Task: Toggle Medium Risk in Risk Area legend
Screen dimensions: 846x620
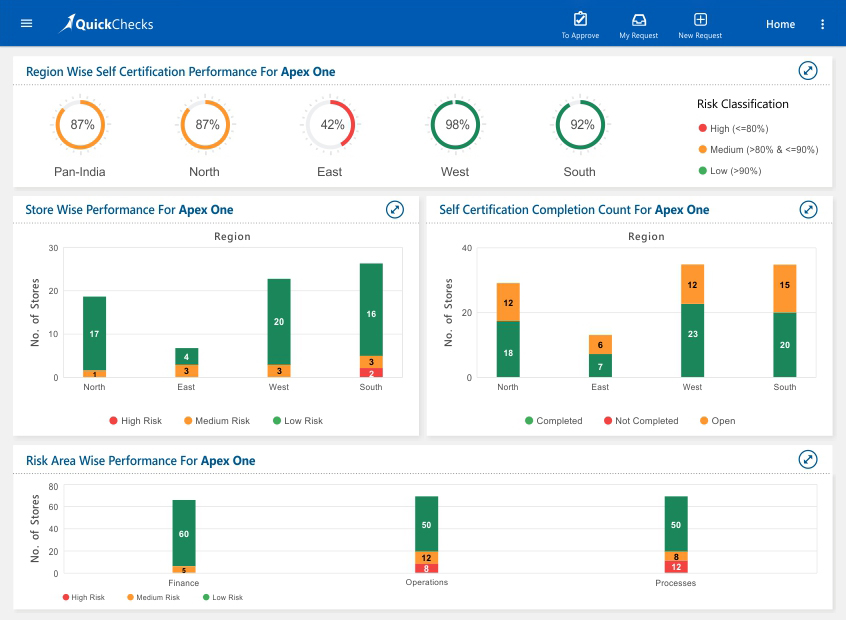Action: point(153,597)
